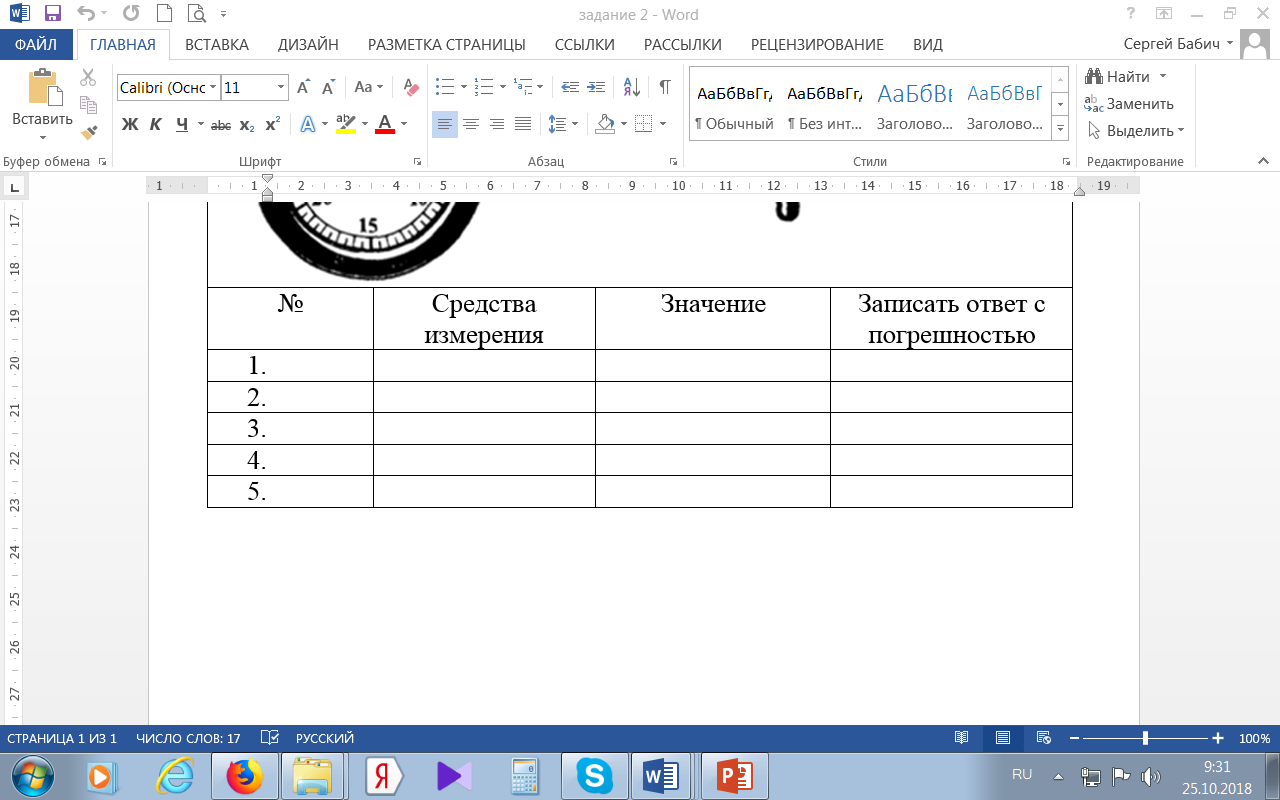
Task: Click the Заменить button
Action: pos(1129,103)
